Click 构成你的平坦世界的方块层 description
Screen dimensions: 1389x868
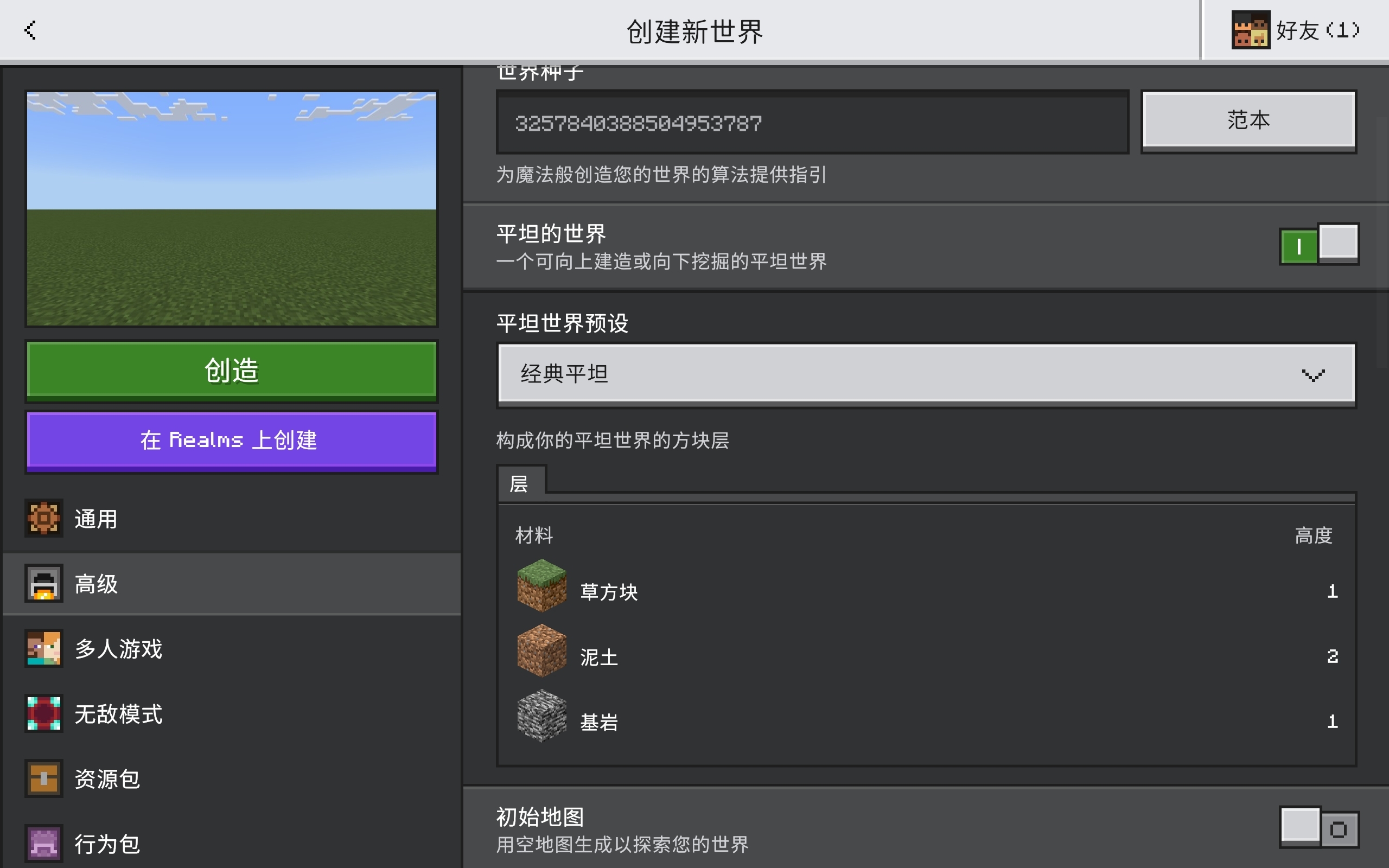(613, 441)
